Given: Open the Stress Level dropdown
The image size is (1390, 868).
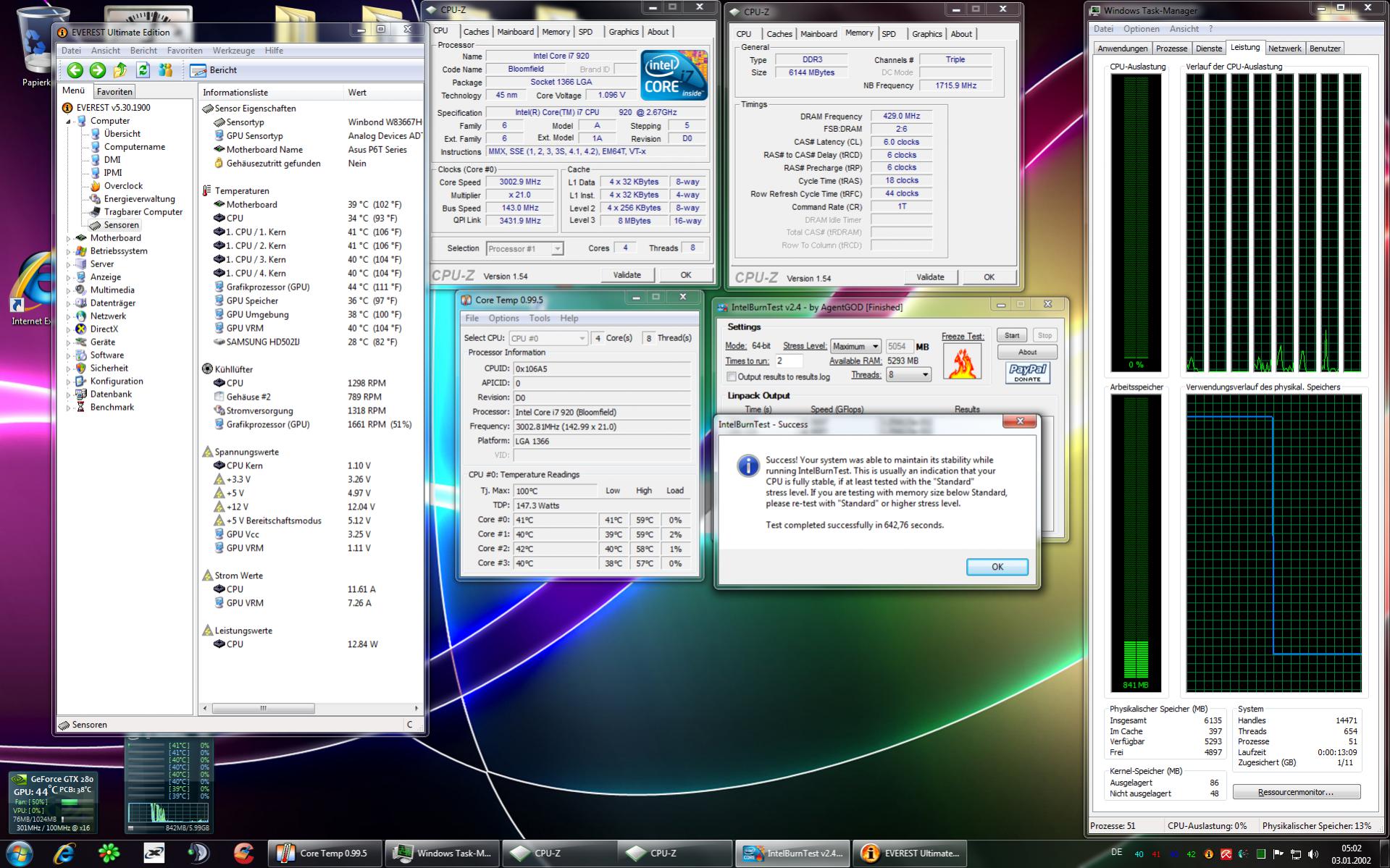Looking at the screenshot, I should tap(855, 347).
